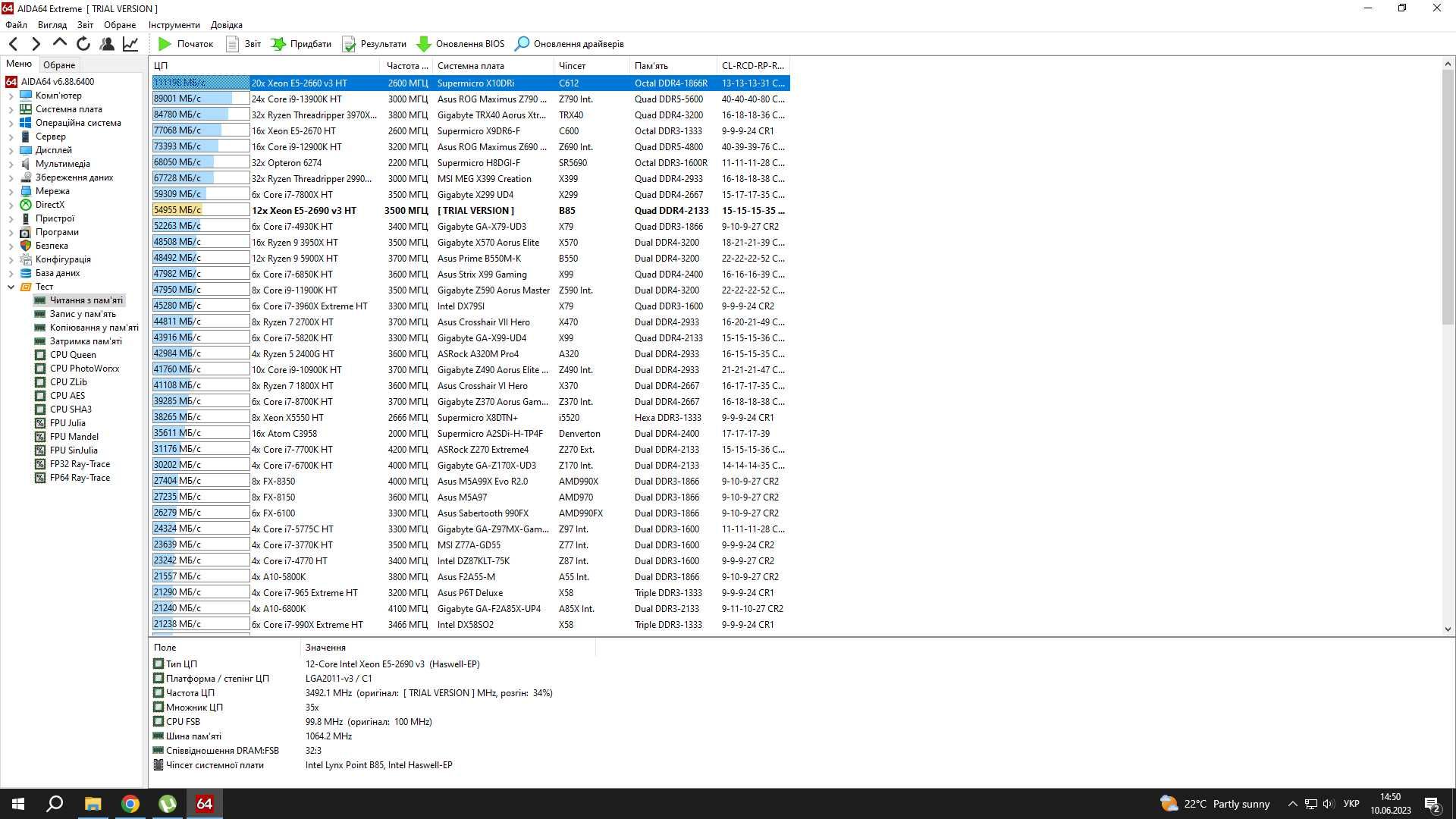Viewport: 1456px width, 819px height.
Task: Open the Інструменти menu
Action: pos(174,25)
